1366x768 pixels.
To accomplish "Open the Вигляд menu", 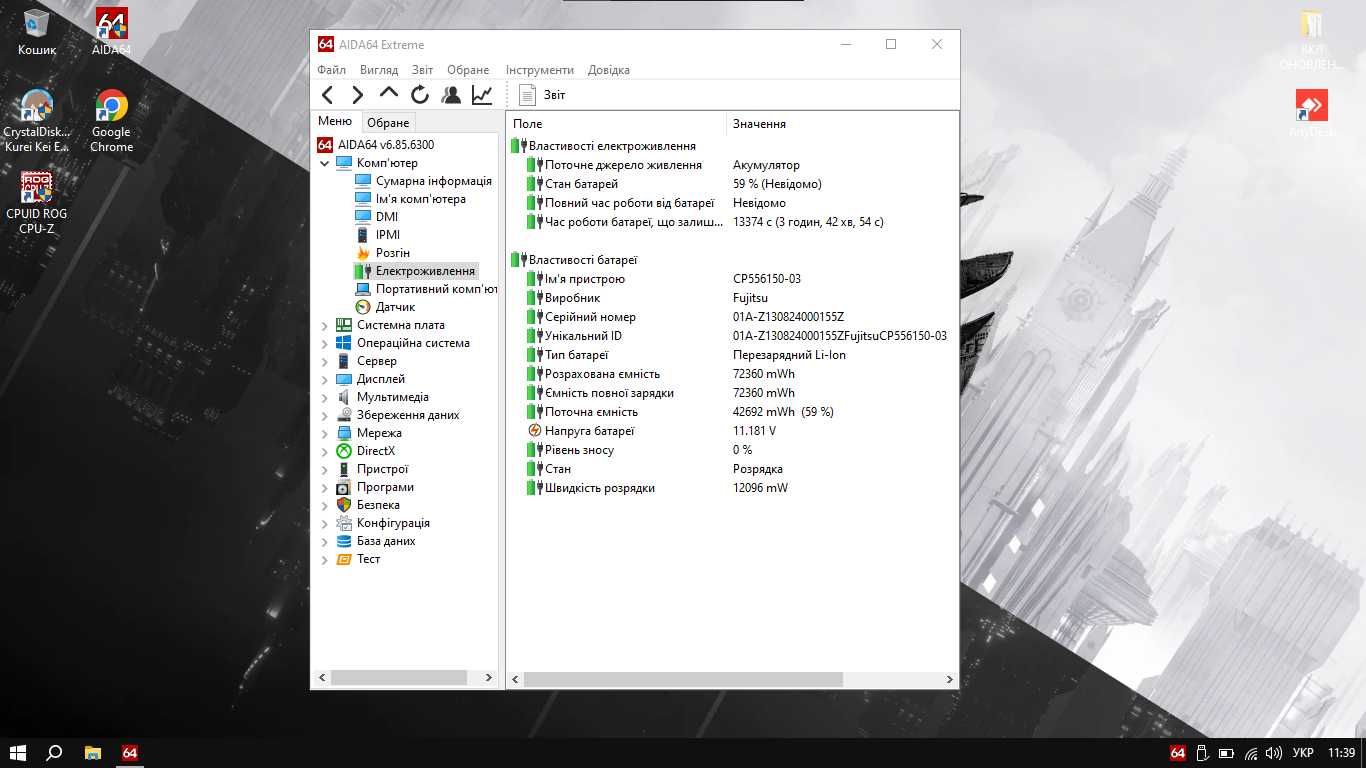I will [379, 70].
